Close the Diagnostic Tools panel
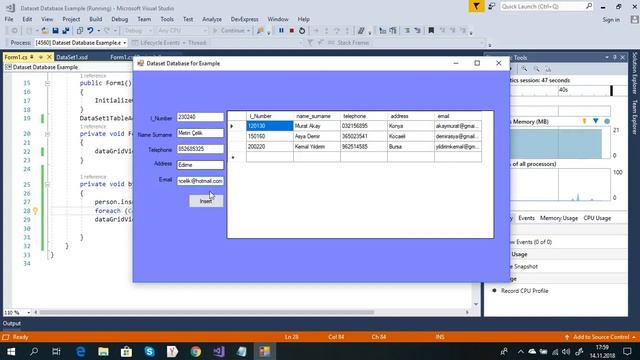Image resolution: width=640 pixels, height=360 pixels. click(622, 58)
